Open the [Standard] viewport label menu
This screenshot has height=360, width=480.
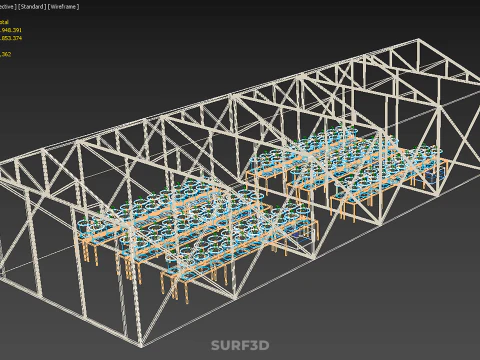(x=32, y=7)
